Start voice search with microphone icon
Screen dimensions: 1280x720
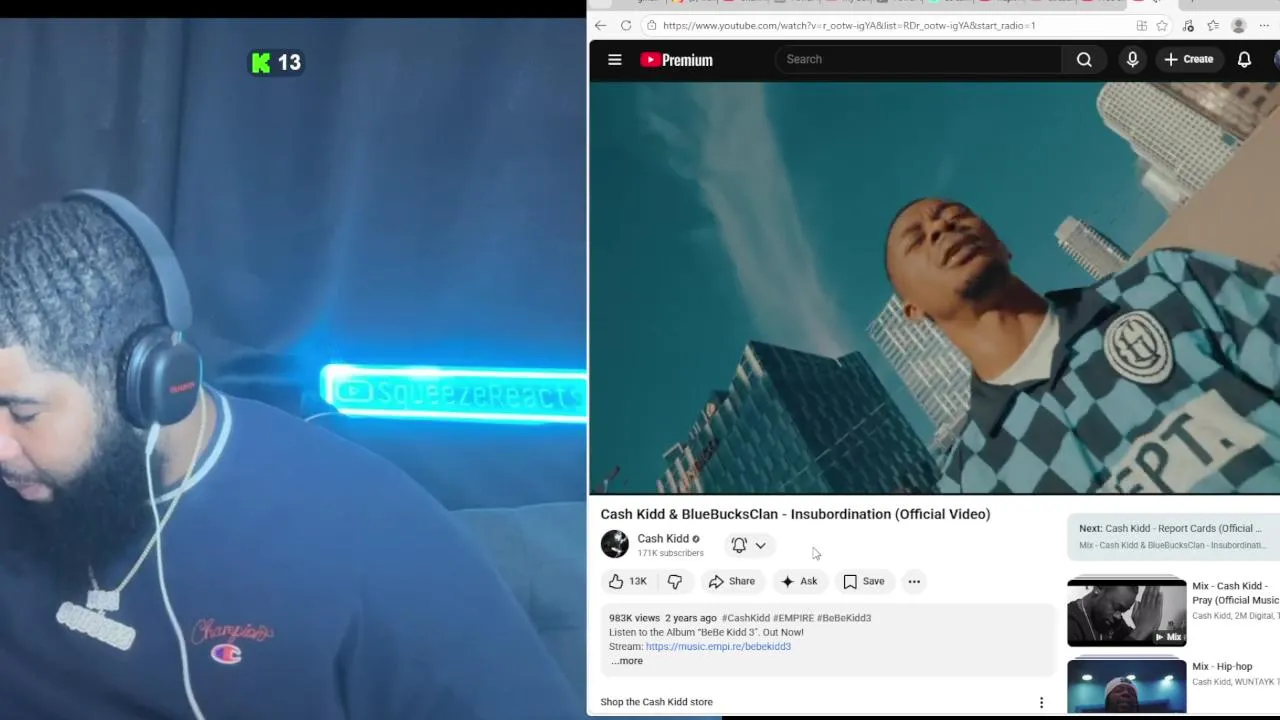[1132, 60]
